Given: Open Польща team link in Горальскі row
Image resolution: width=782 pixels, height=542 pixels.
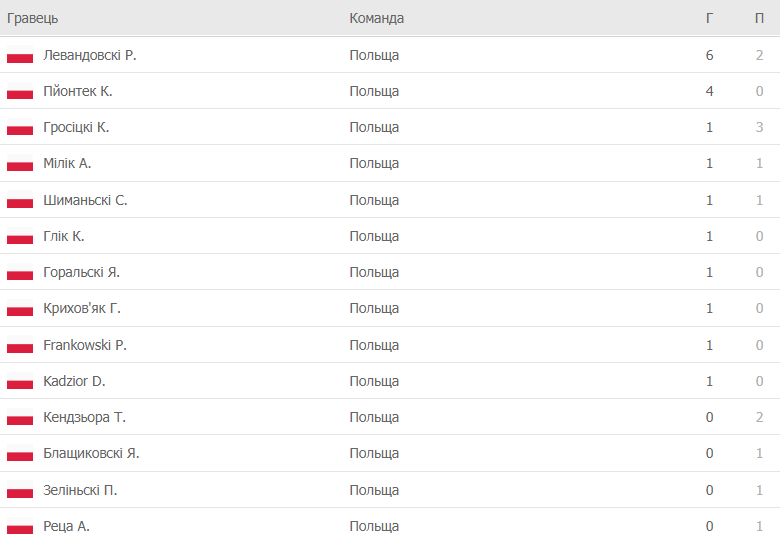Looking at the screenshot, I should pyautogui.click(x=374, y=272).
